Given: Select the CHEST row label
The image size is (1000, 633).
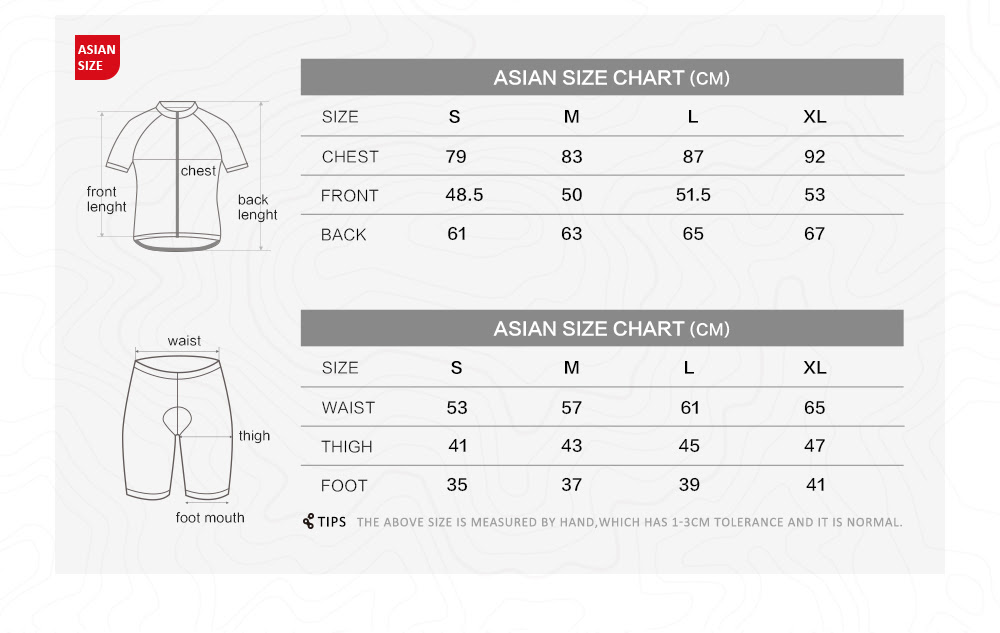Looking at the screenshot, I should (350, 157).
